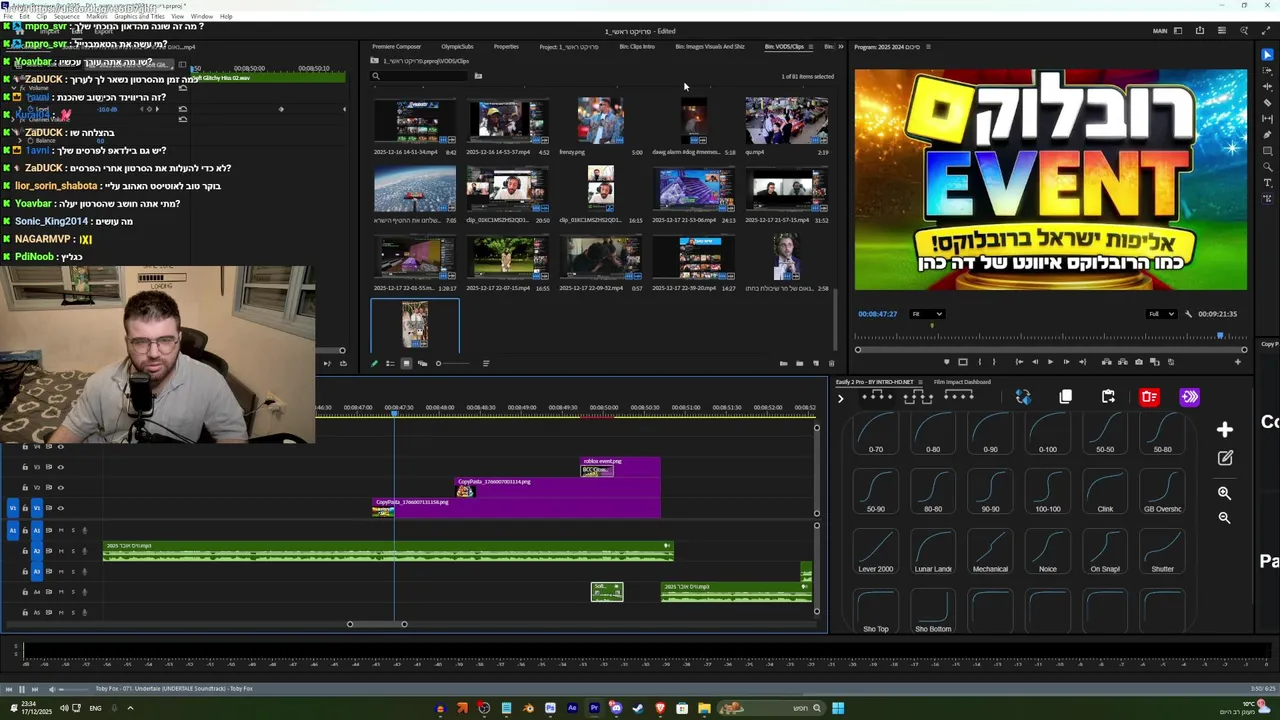
Task: Click Export Frame camera icon
Action: click(x=1139, y=362)
